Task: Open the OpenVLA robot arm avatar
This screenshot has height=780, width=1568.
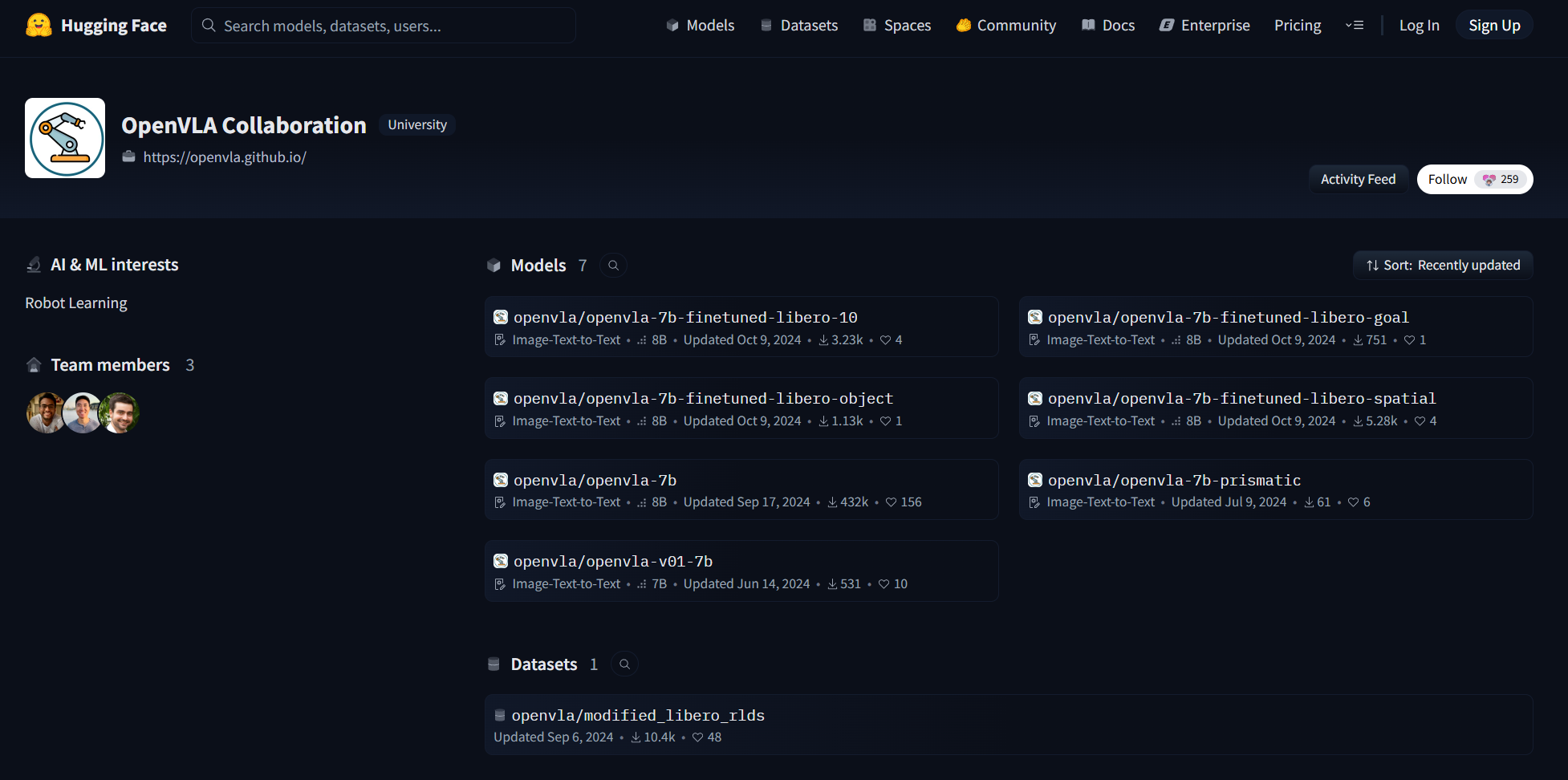Action: tap(65, 138)
